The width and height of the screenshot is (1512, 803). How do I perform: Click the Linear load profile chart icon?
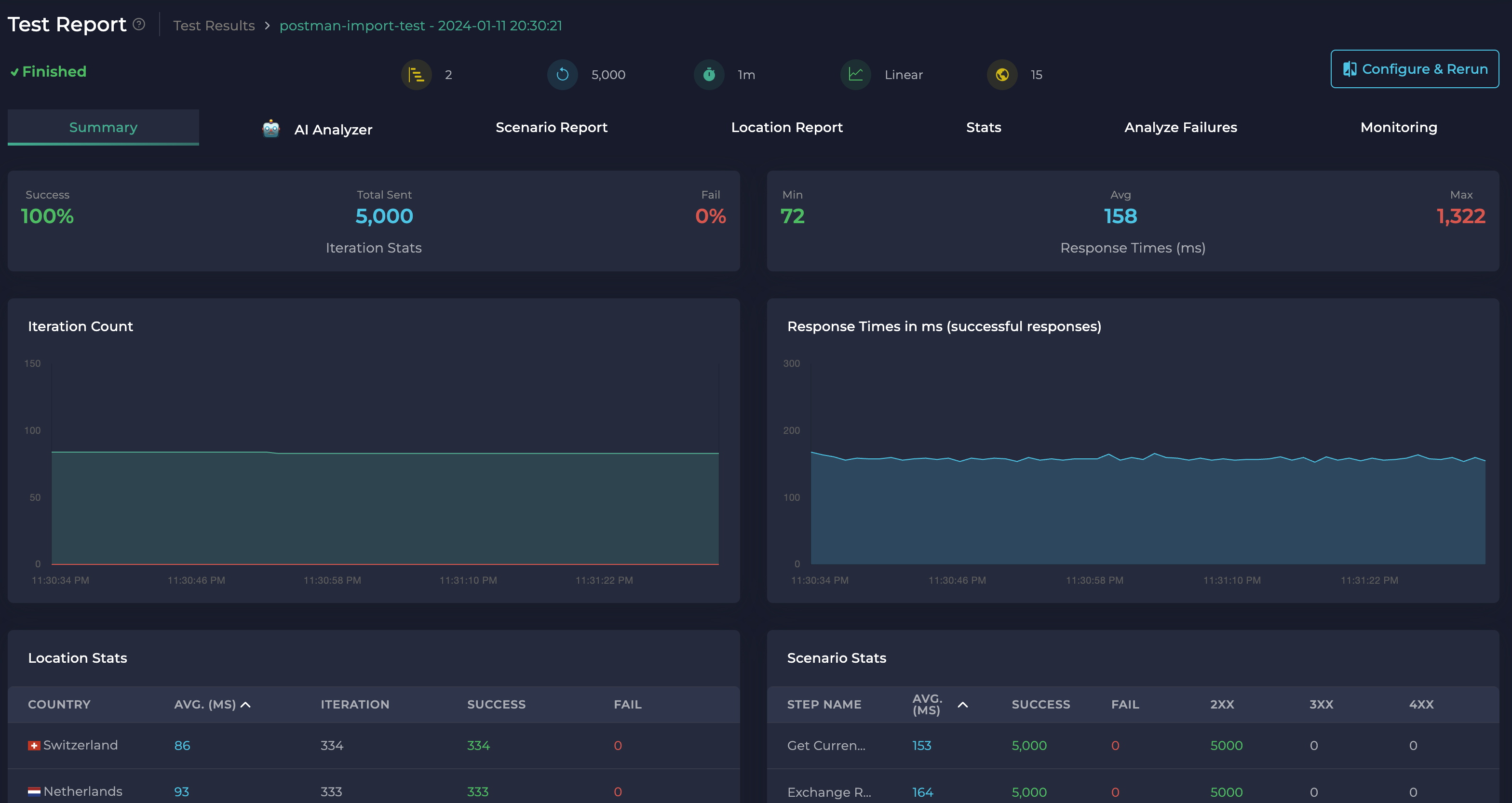point(856,75)
